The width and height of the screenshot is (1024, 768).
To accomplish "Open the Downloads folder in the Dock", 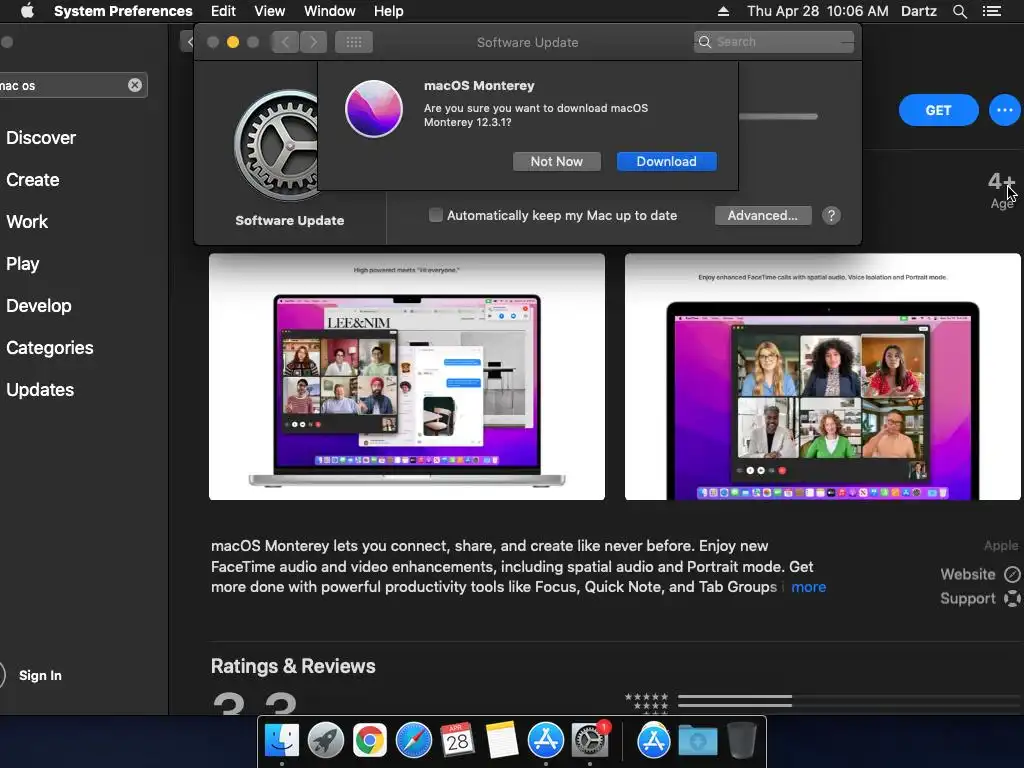I will pos(697,741).
